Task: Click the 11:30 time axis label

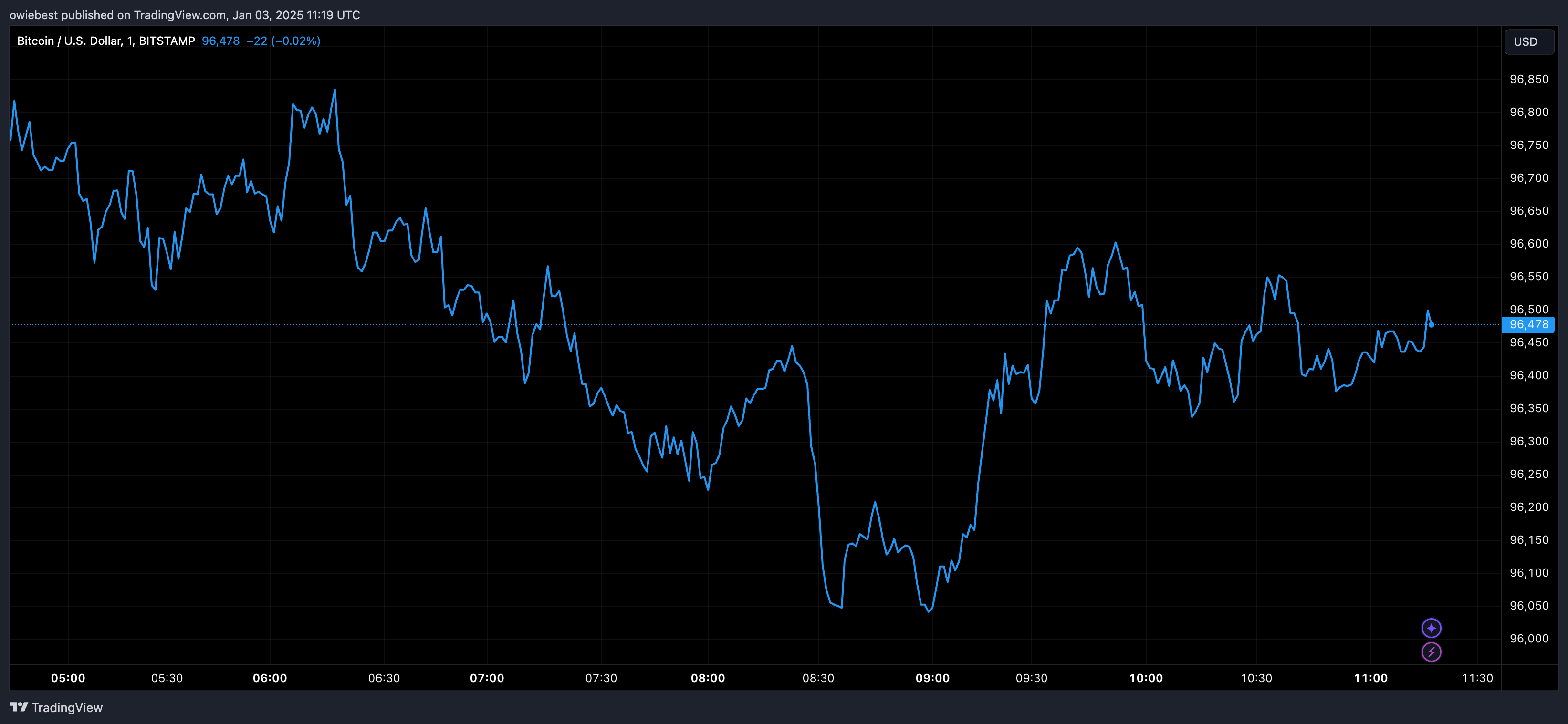Action: tap(1477, 678)
